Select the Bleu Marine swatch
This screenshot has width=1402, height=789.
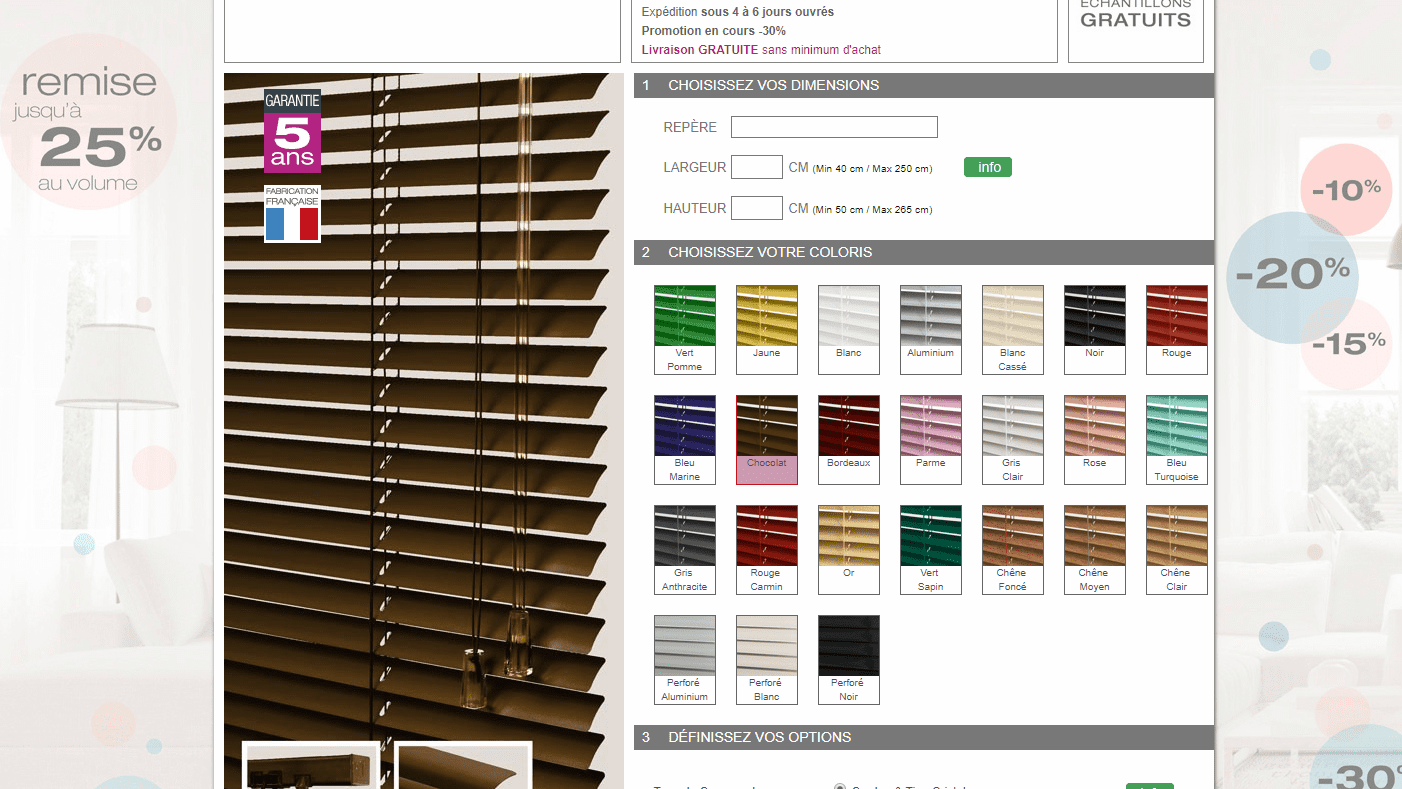pyautogui.click(x=685, y=440)
